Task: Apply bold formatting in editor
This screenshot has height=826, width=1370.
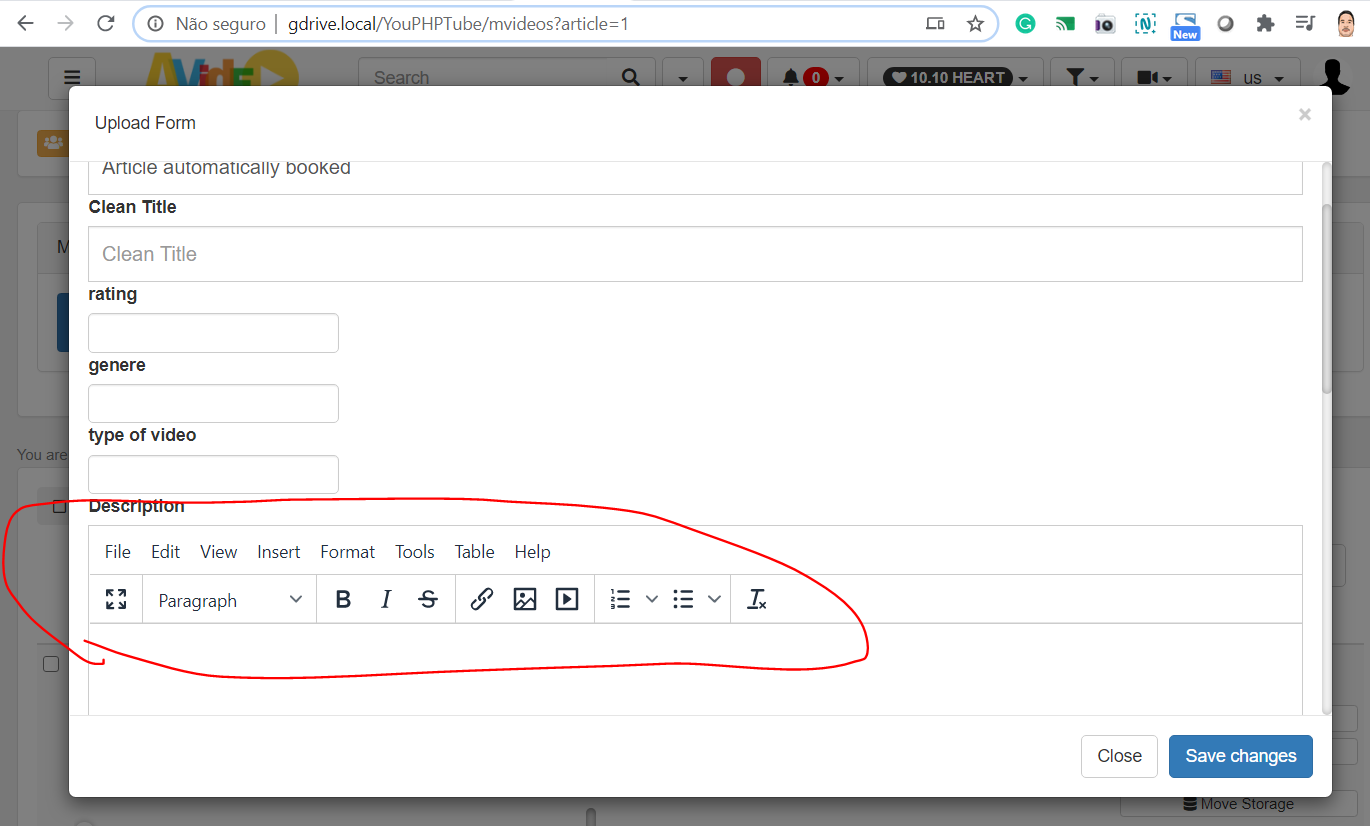Action: 343,599
